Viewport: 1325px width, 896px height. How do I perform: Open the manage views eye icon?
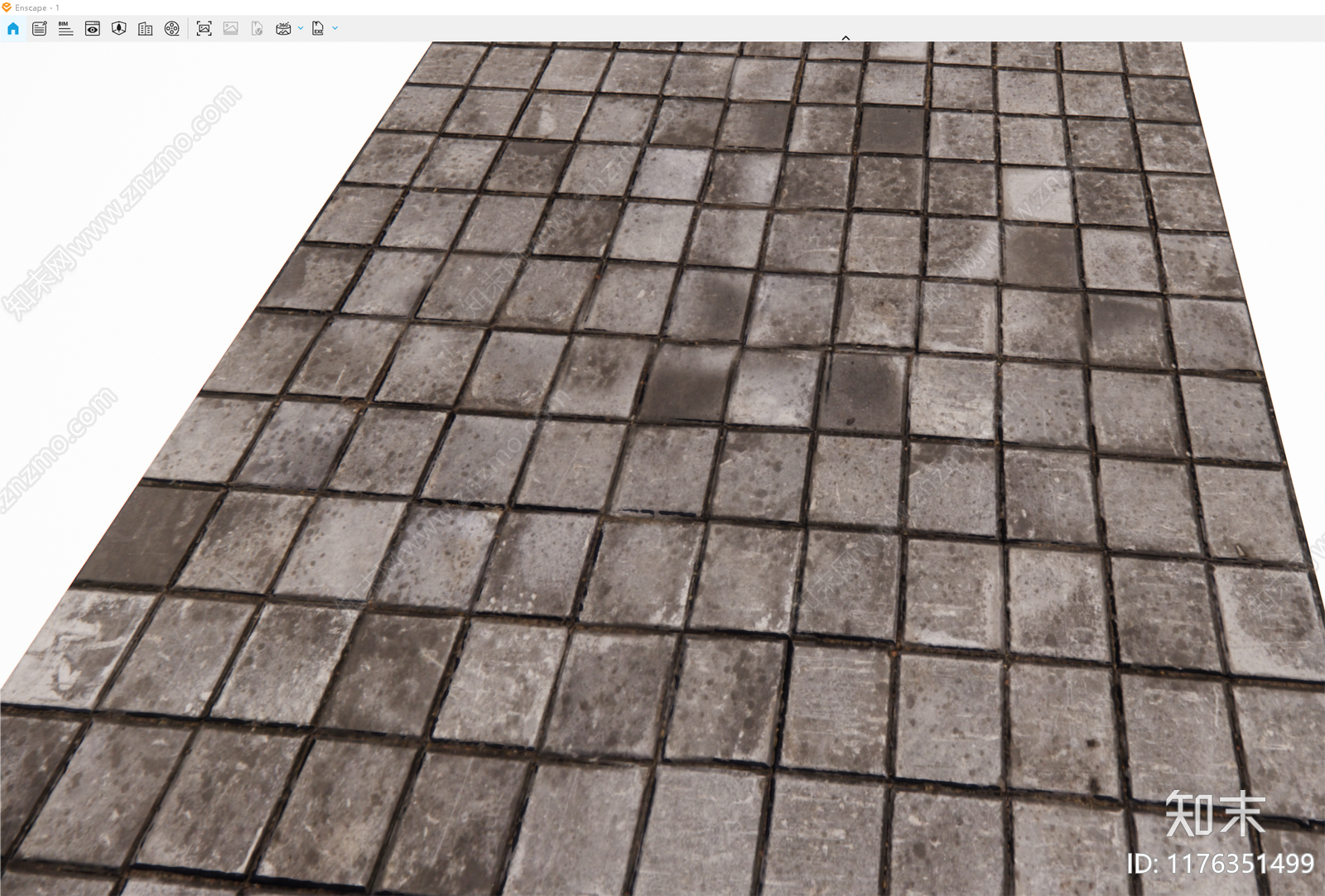pyautogui.click(x=92, y=28)
